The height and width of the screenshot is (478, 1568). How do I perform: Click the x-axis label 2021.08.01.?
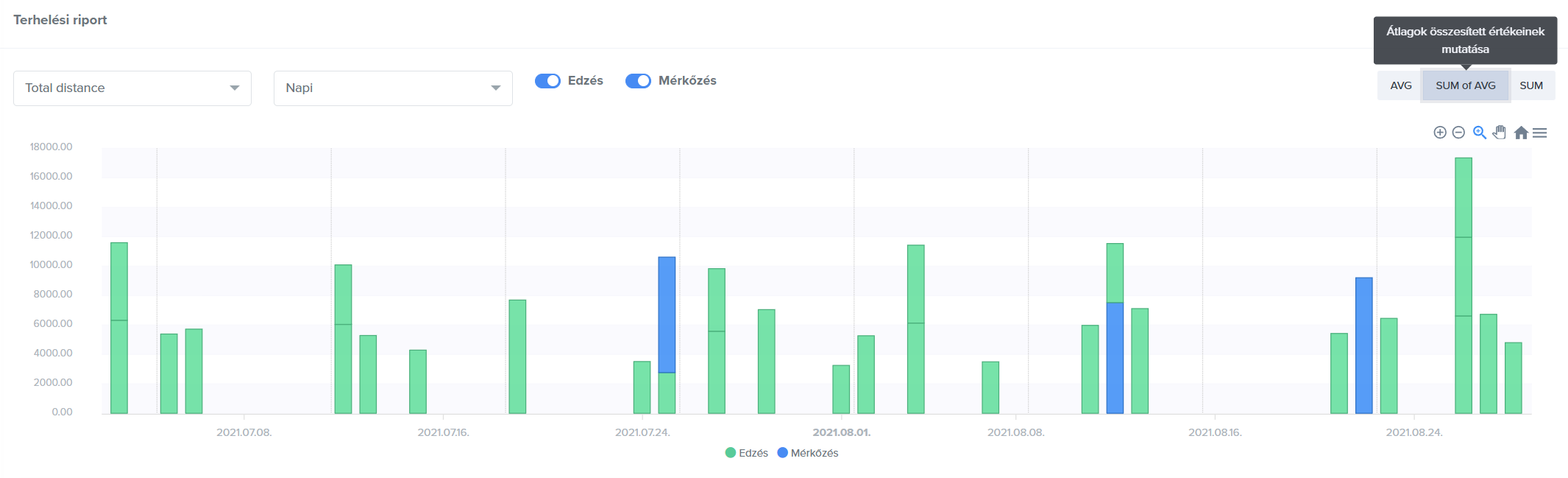coord(841,432)
